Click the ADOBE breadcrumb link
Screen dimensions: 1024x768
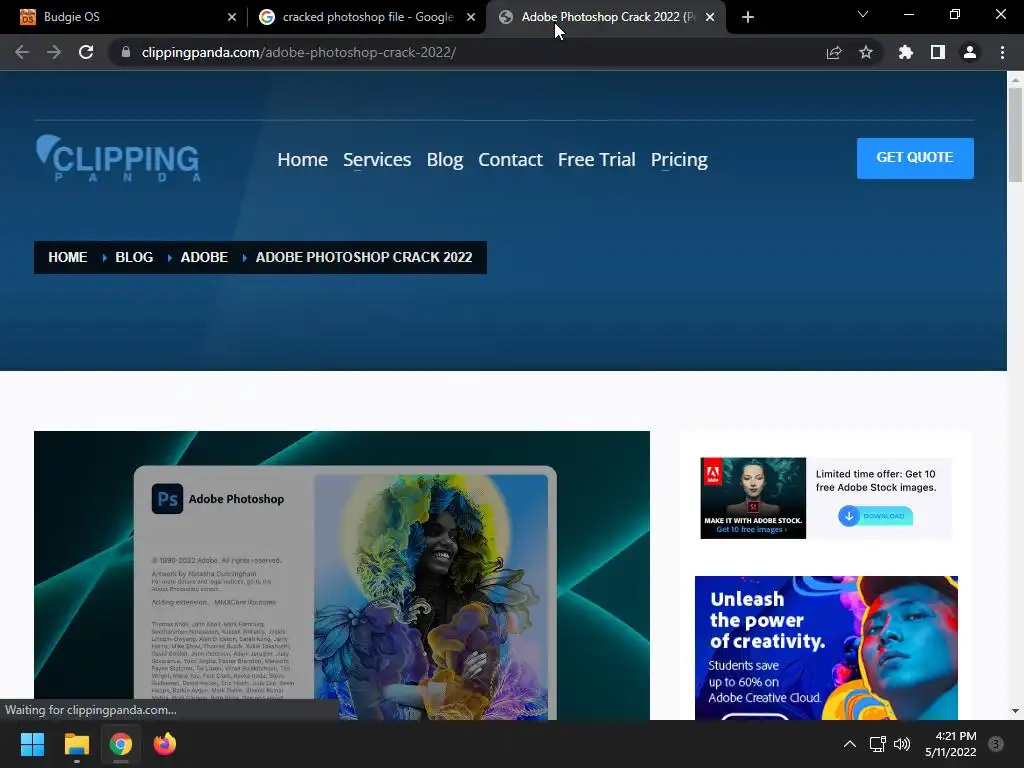[x=204, y=257]
